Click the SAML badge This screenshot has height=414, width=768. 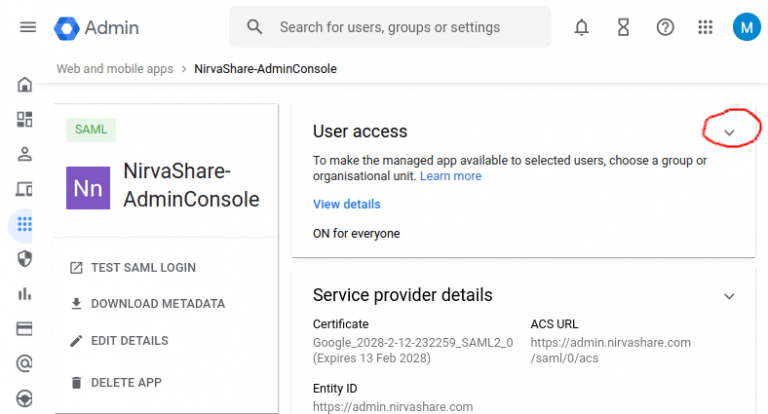pos(91,130)
